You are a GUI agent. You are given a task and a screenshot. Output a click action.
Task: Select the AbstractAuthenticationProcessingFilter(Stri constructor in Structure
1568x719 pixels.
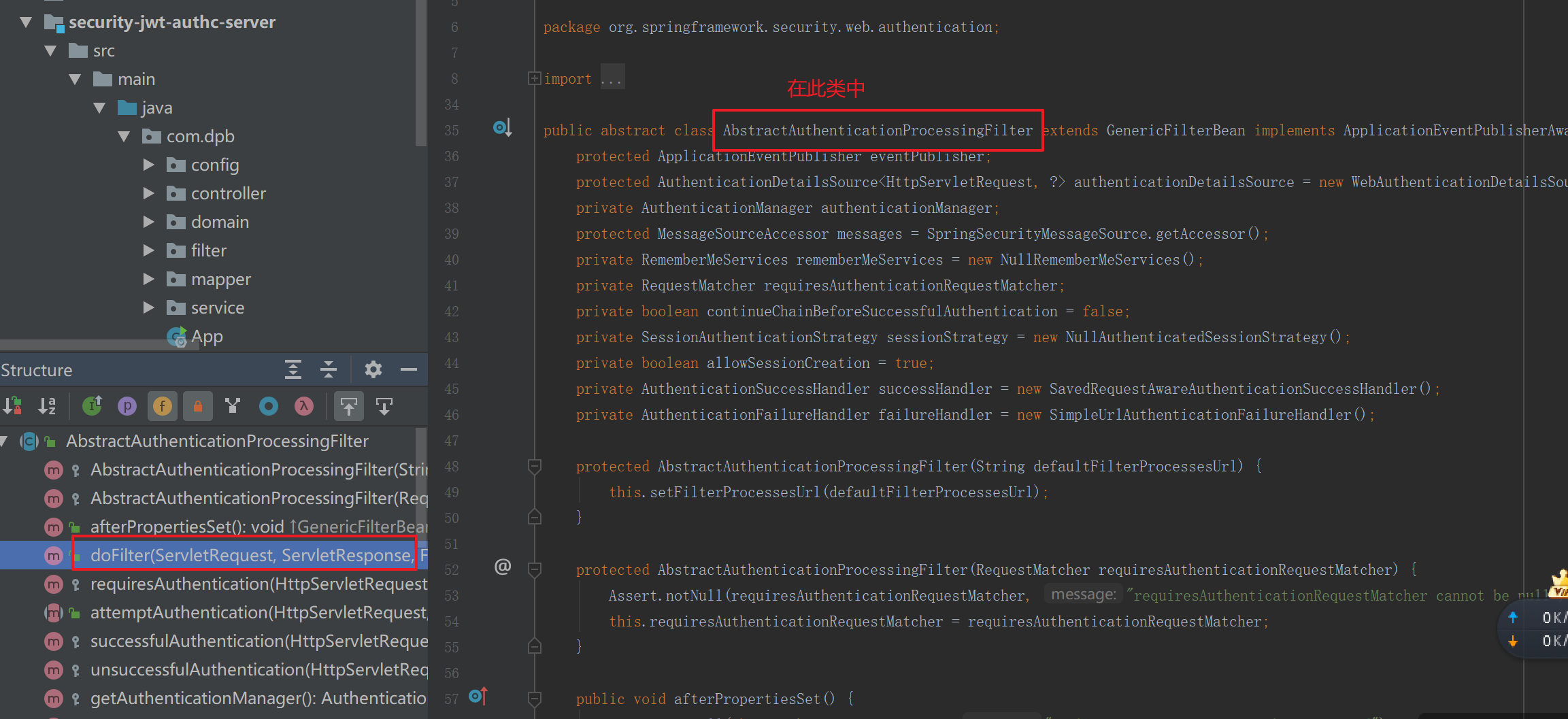[x=259, y=469]
